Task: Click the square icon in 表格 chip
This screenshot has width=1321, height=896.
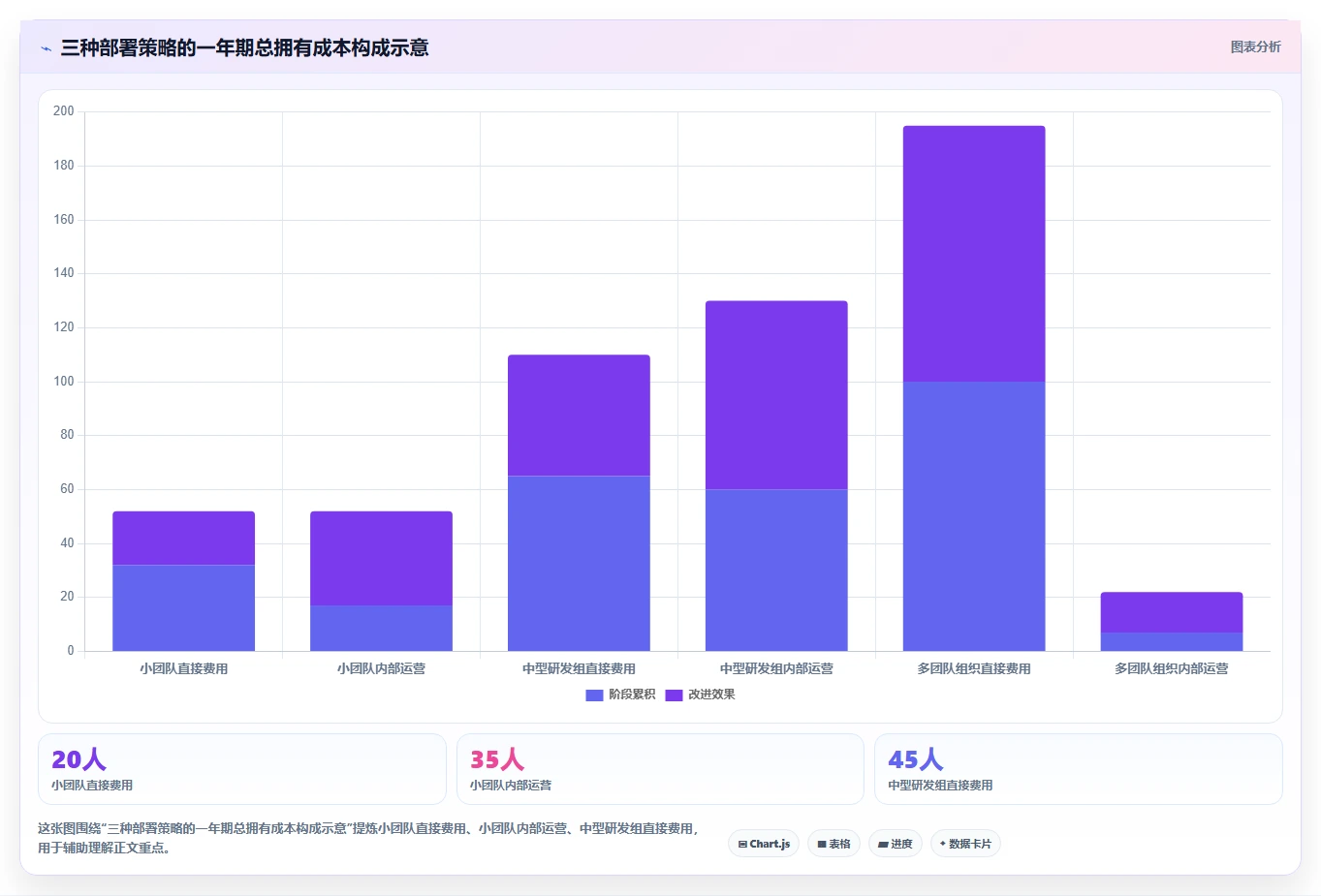Action: pyautogui.click(x=822, y=844)
